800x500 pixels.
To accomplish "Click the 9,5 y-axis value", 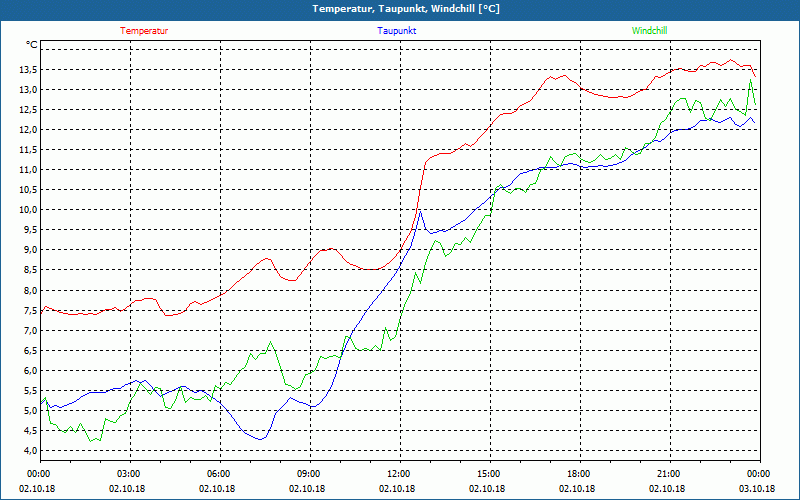I will [31, 230].
